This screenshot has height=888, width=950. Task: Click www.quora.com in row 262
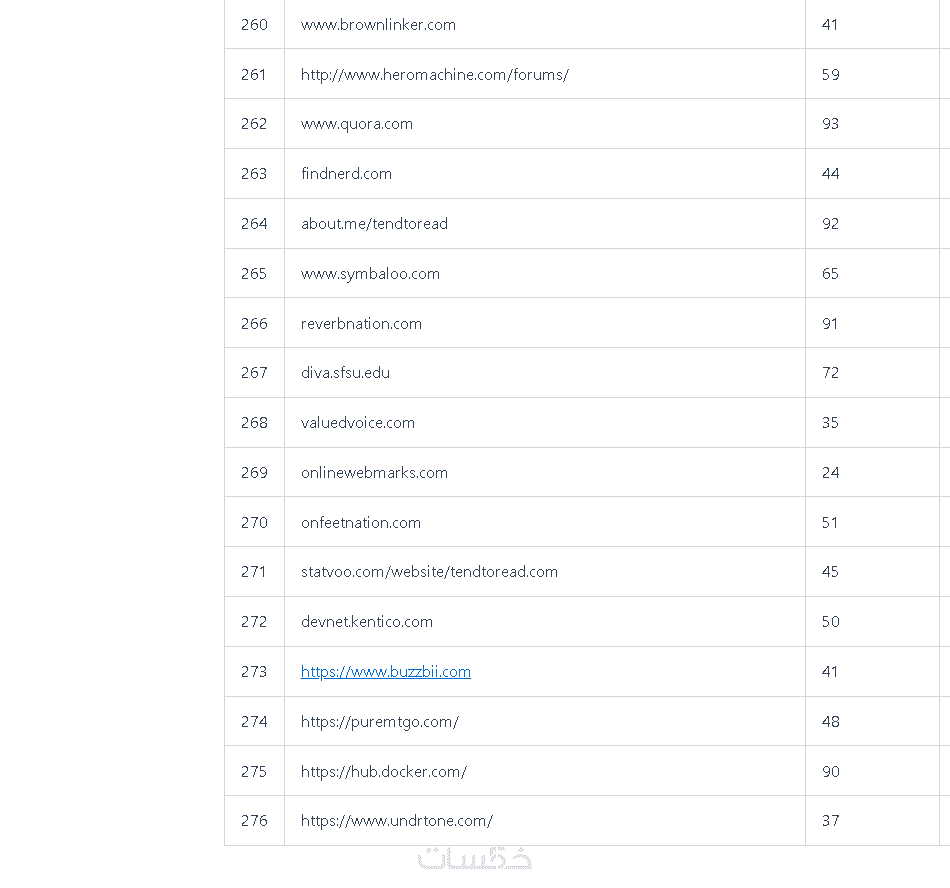point(357,124)
